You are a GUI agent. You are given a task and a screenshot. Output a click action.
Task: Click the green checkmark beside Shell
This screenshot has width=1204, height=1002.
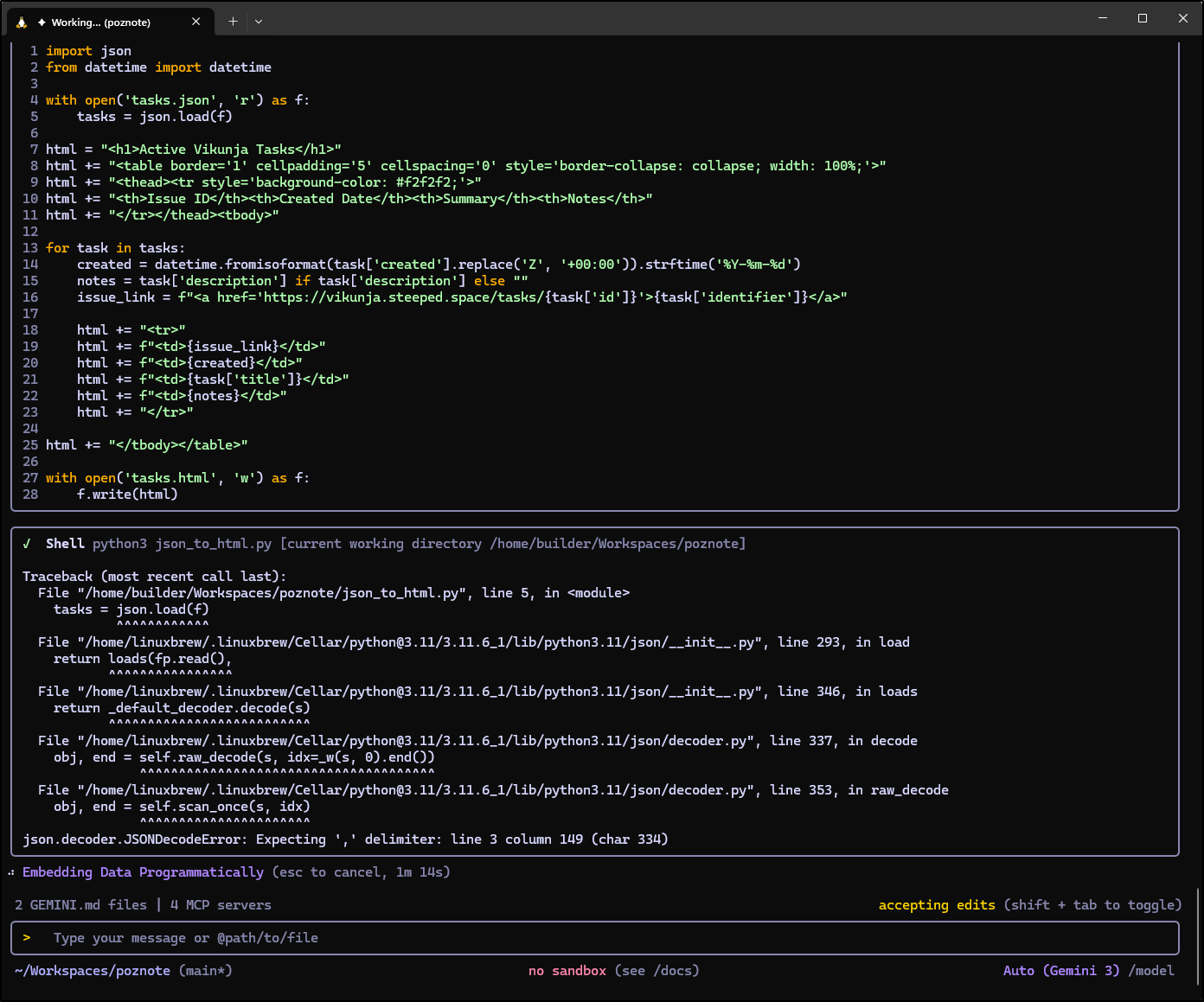pos(27,544)
